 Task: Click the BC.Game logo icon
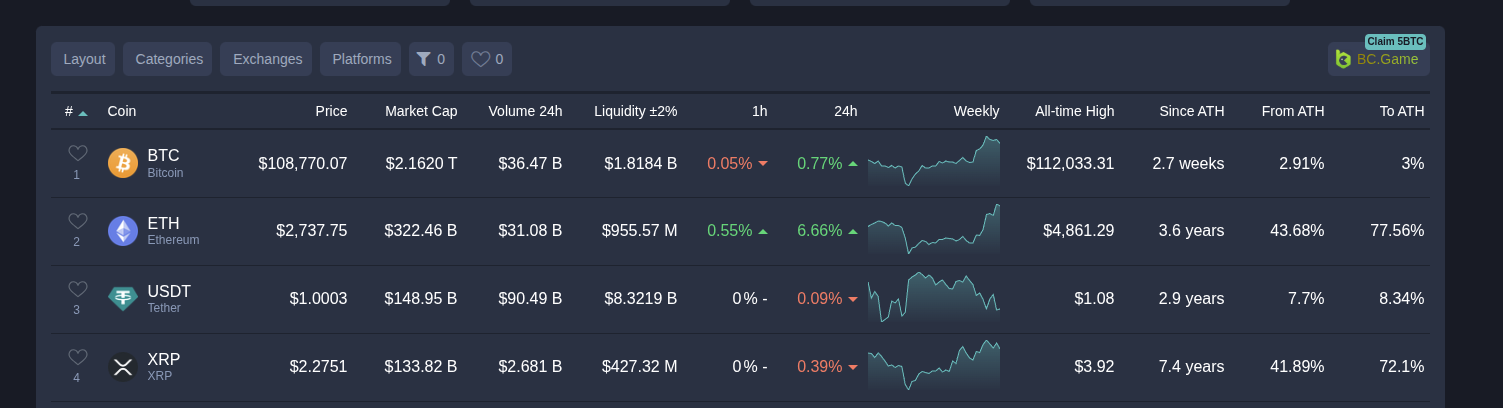point(1344,59)
